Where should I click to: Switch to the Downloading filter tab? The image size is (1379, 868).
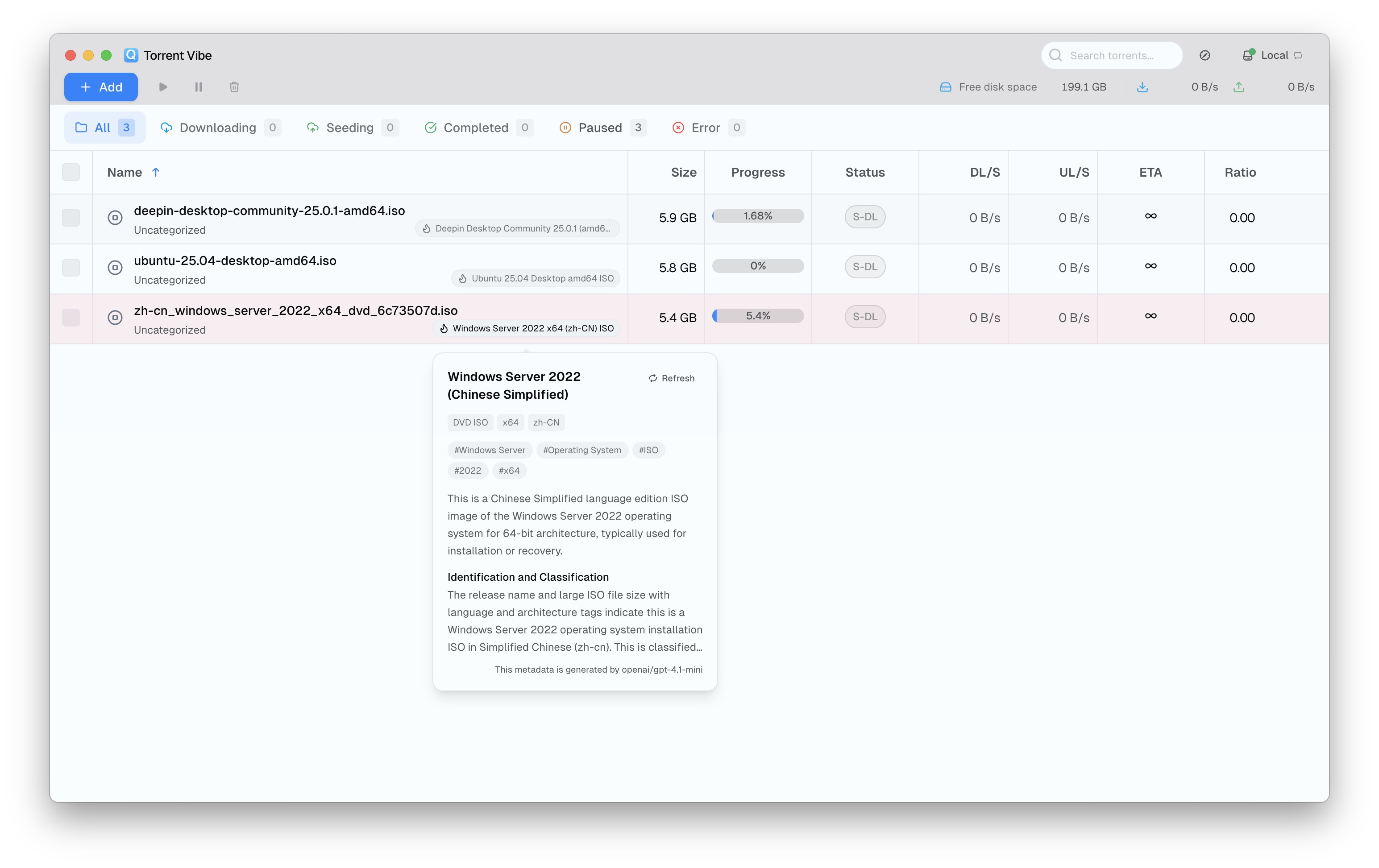pos(218,128)
